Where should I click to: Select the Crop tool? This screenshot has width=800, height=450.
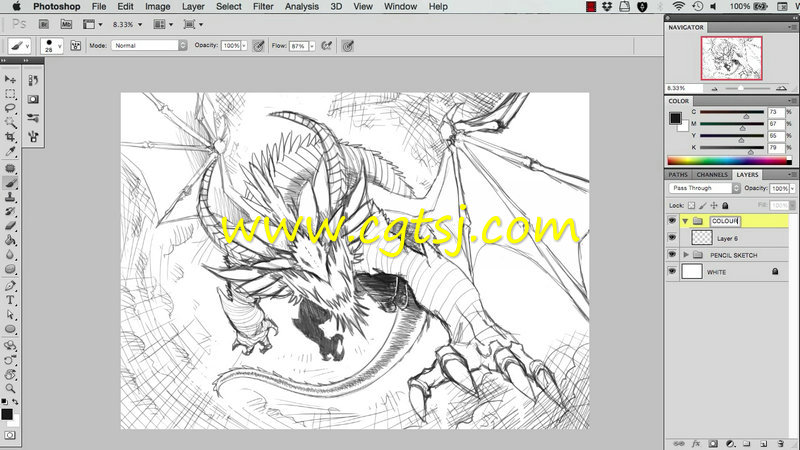coord(10,137)
